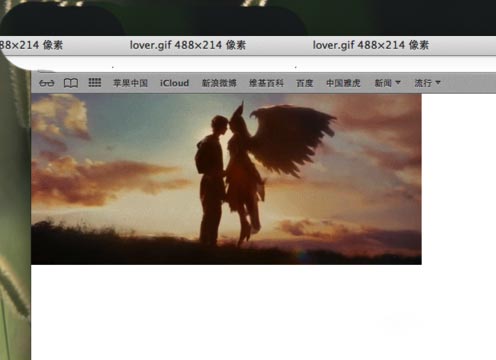Select the partially visible leftmost tab
This screenshot has height=360, width=496.
[x=31, y=45]
